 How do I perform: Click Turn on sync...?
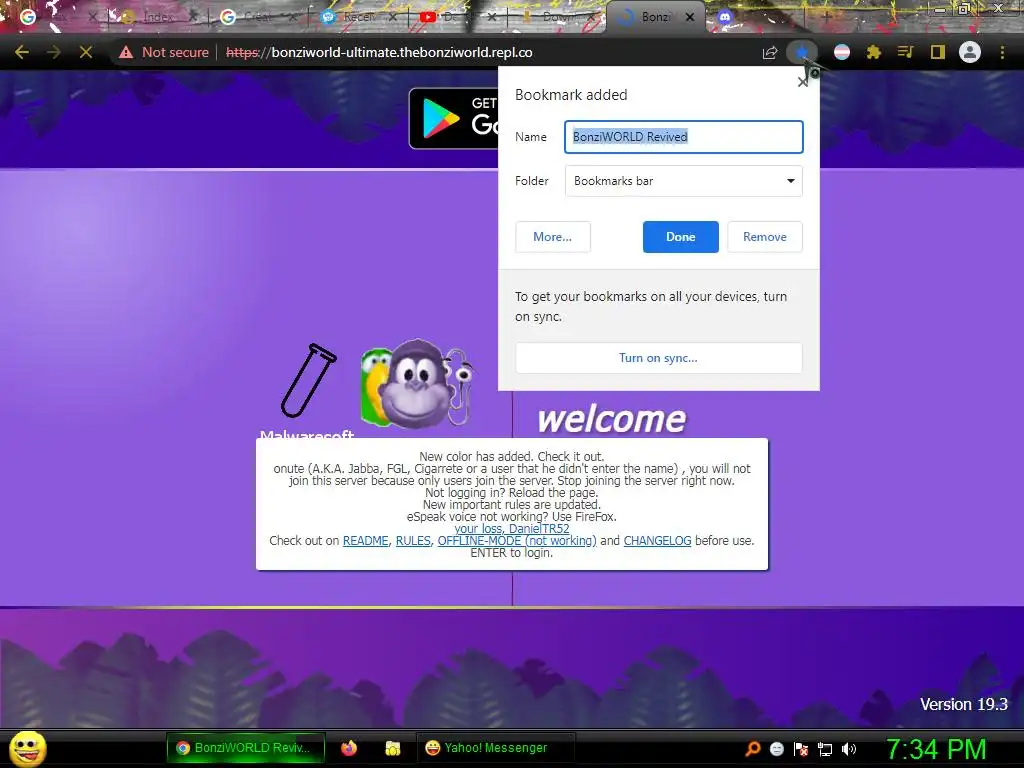click(658, 358)
